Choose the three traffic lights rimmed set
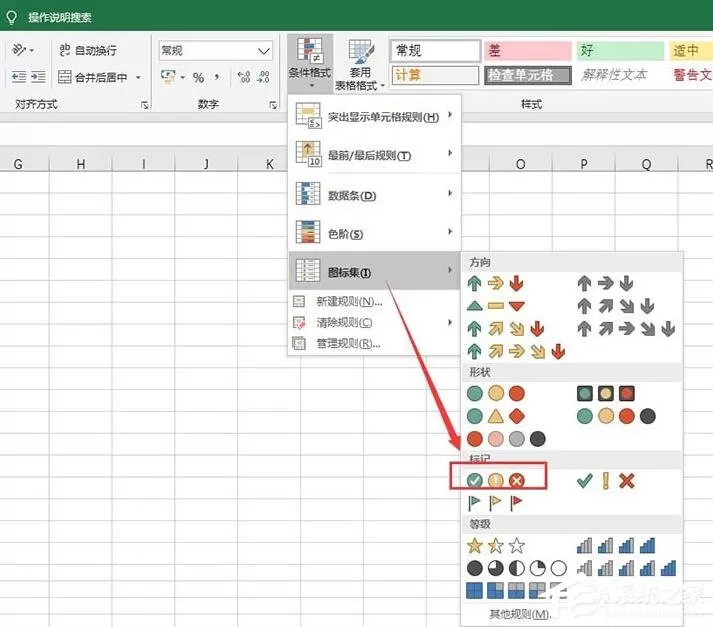Viewport: 713px width, 627px height. pos(605,393)
